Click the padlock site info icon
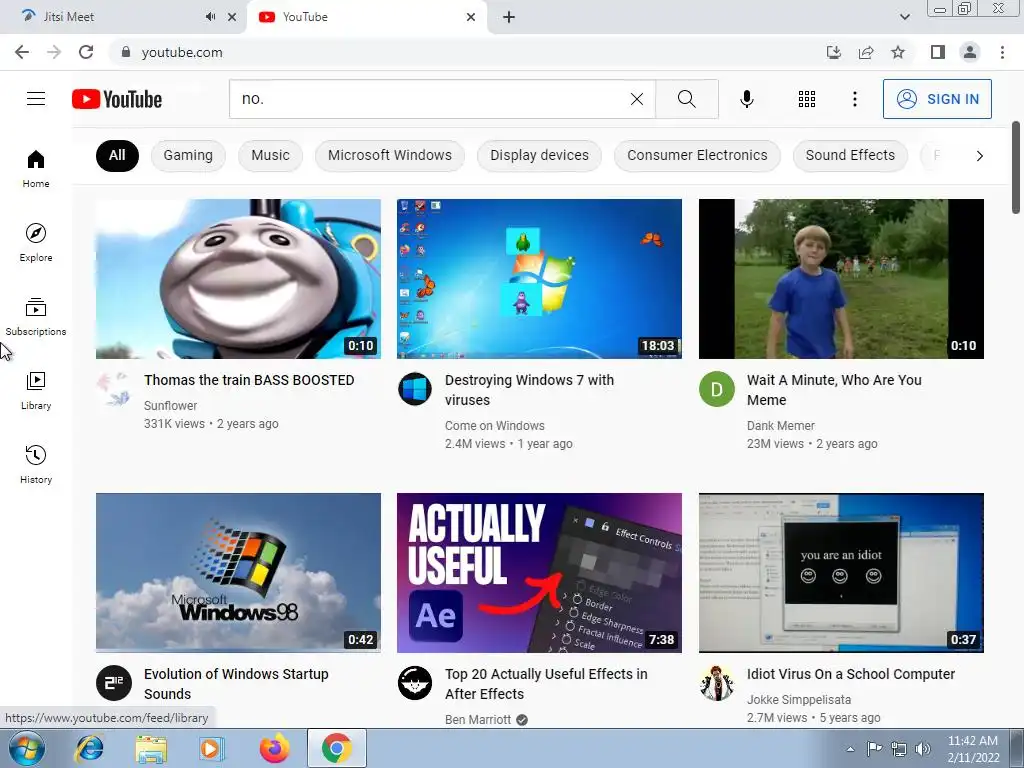Screen dimensions: 1024x768 126,52
